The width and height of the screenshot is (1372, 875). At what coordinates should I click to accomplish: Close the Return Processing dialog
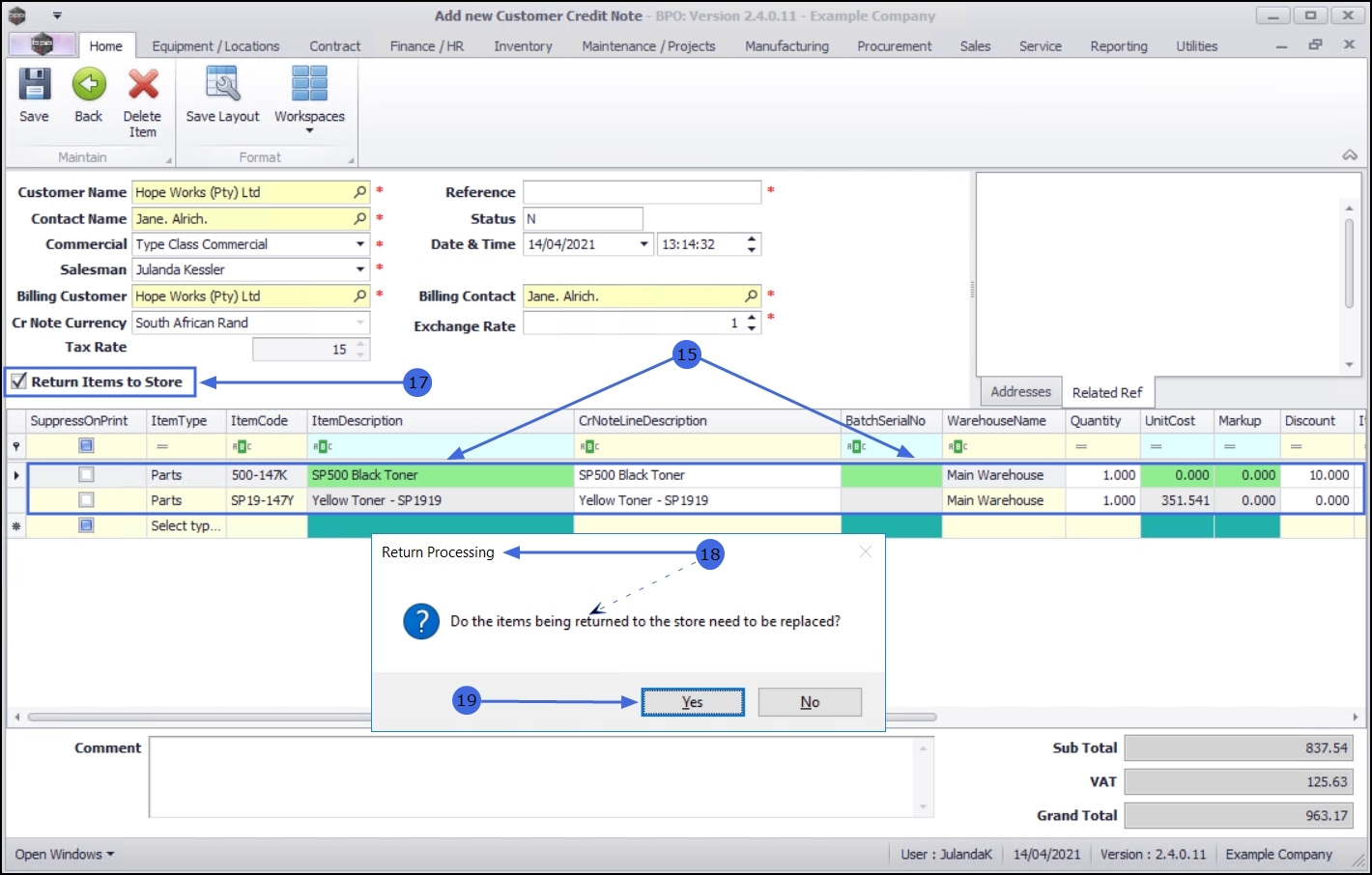(866, 551)
